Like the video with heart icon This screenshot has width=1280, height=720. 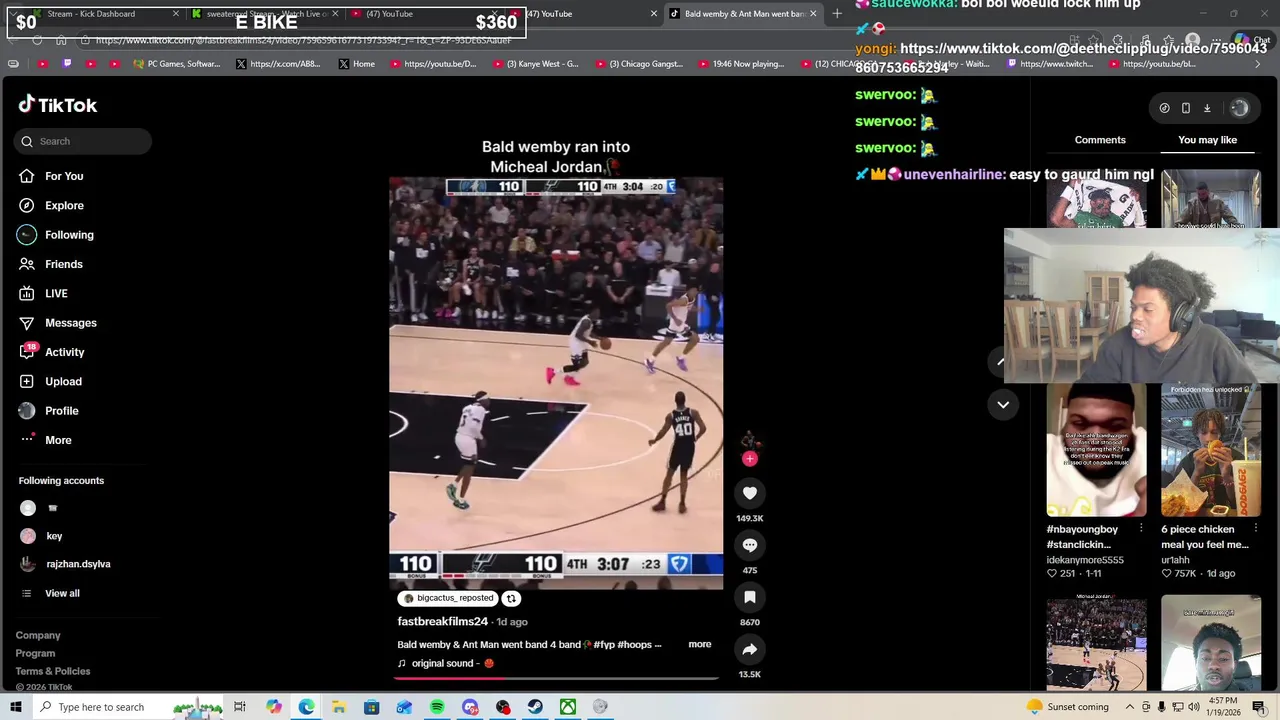point(750,493)
